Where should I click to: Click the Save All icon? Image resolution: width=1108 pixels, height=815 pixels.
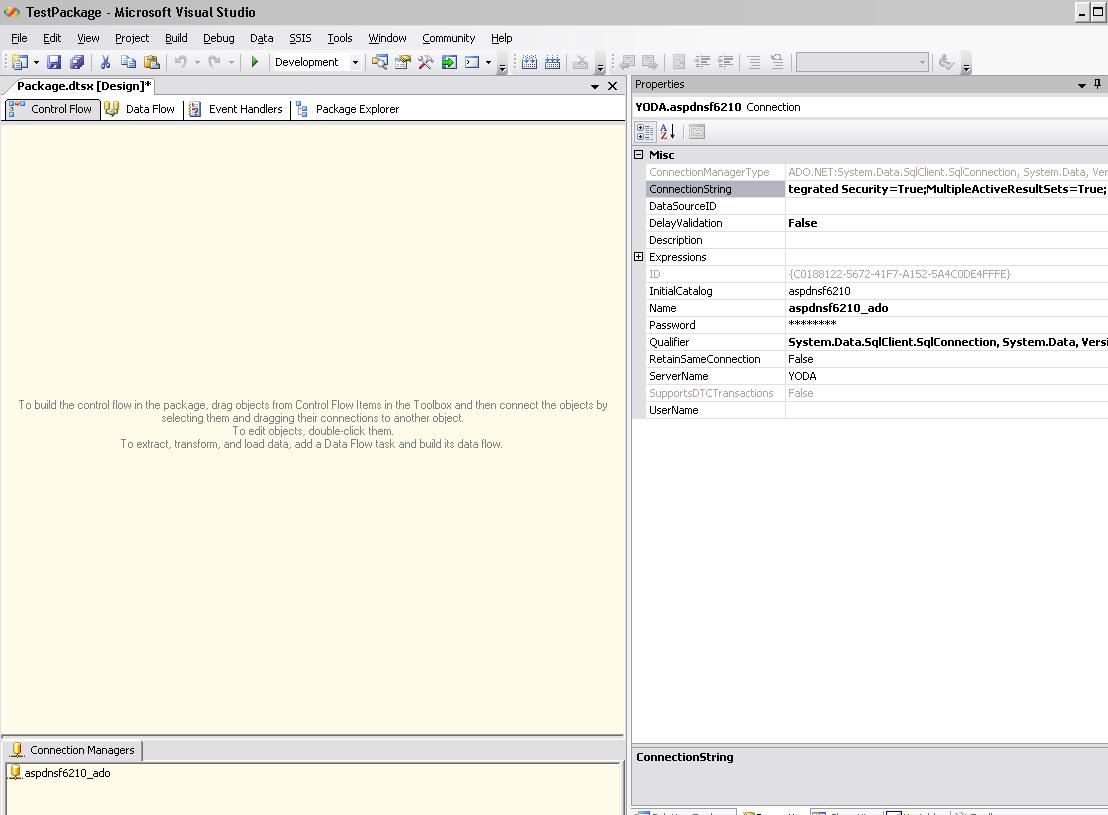77,62
